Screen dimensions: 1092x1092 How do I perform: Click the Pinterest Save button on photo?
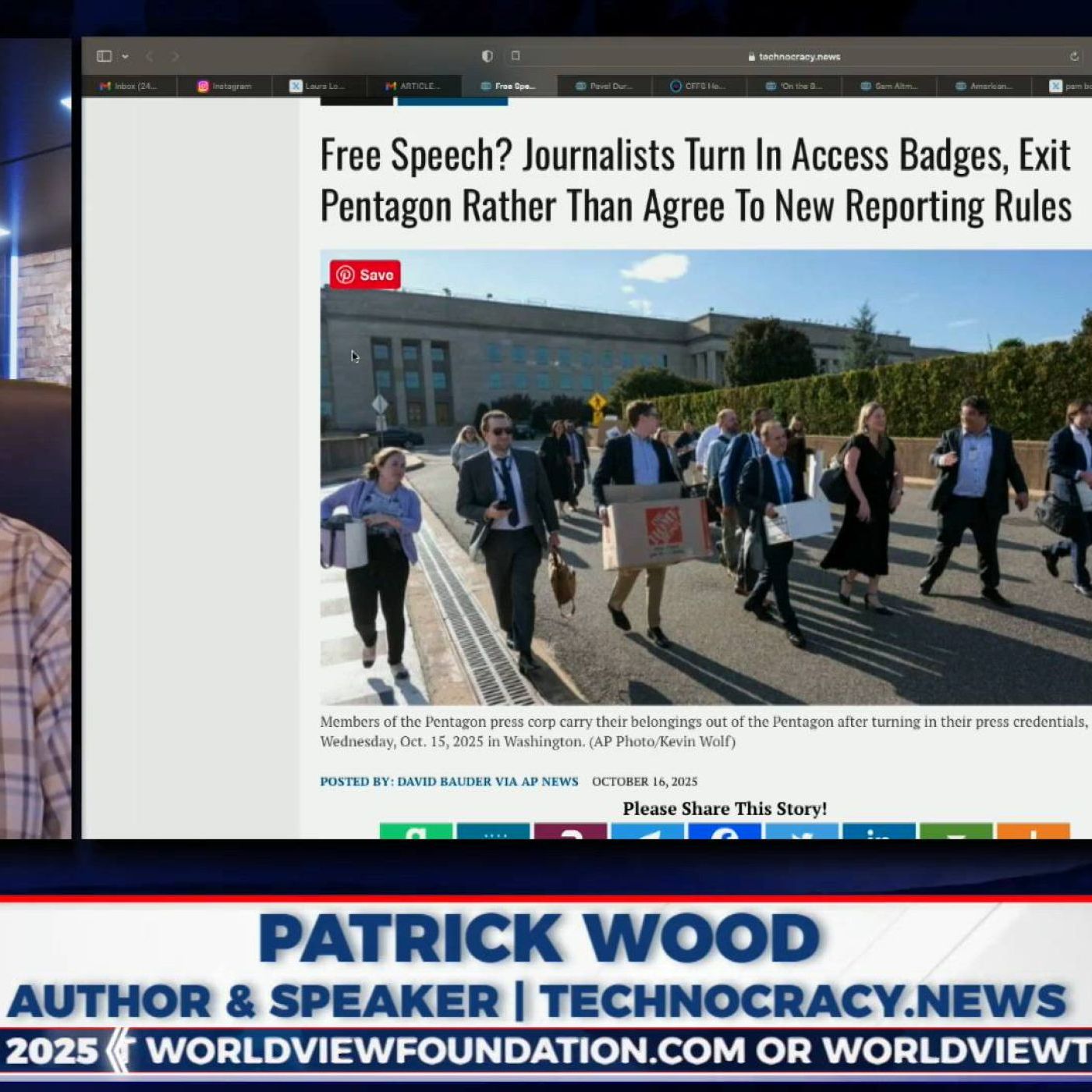click(x=365, y=275)
